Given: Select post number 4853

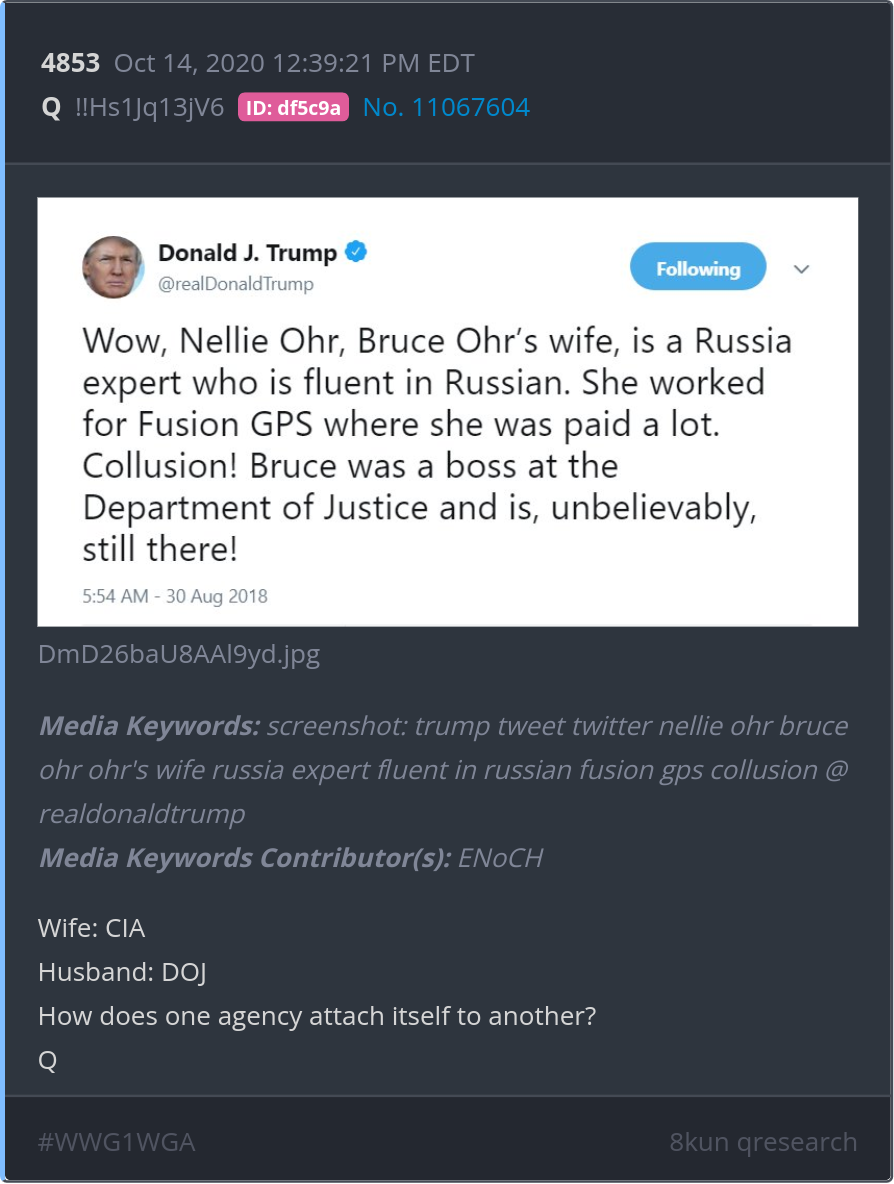Looking at the screenshot, I should 70,64.
